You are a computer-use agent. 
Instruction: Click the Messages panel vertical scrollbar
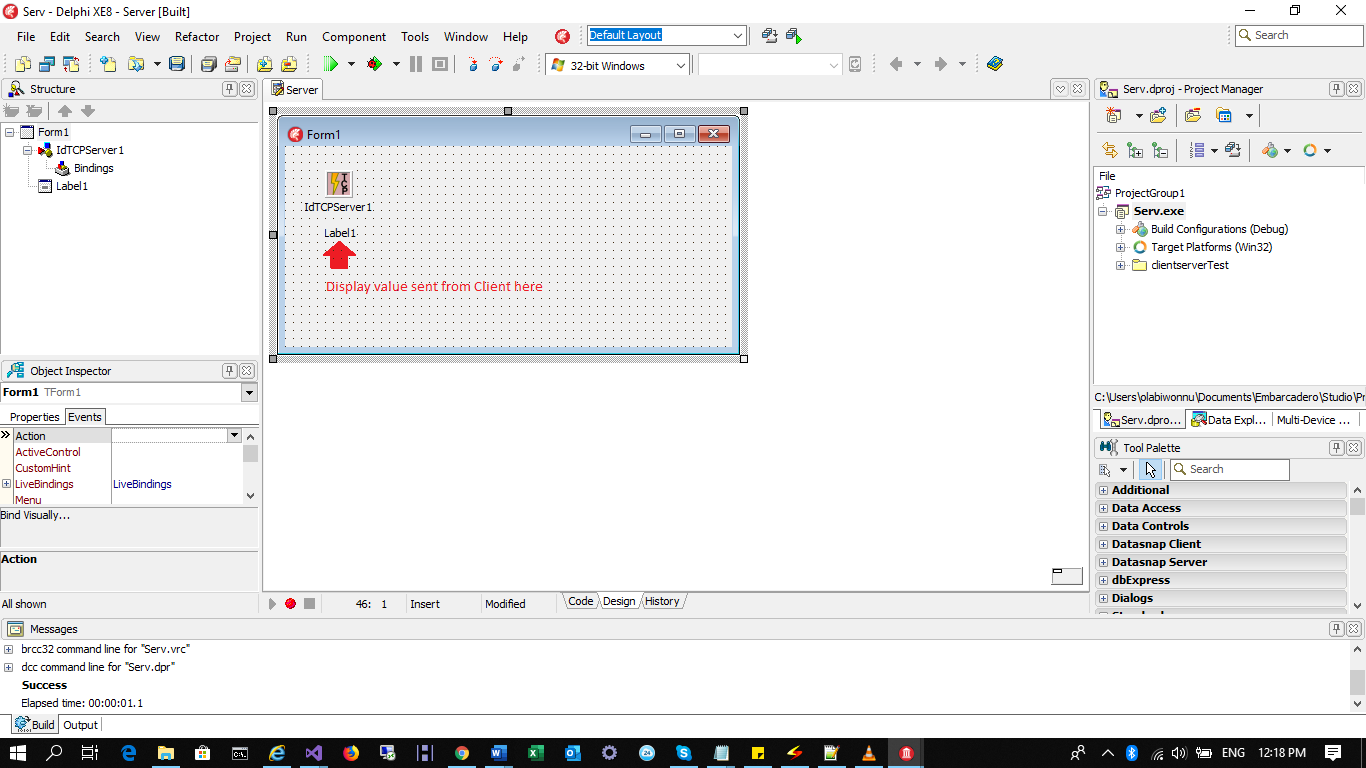(x=1357, y=675)
